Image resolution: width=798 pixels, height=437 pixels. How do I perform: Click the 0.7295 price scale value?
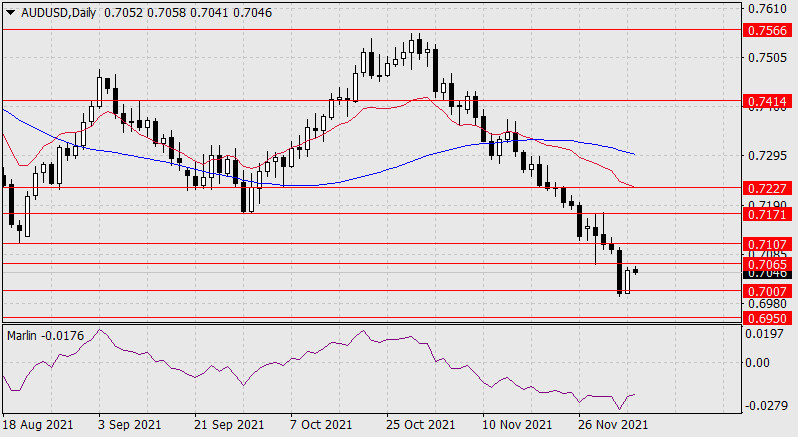click(767, 155)
